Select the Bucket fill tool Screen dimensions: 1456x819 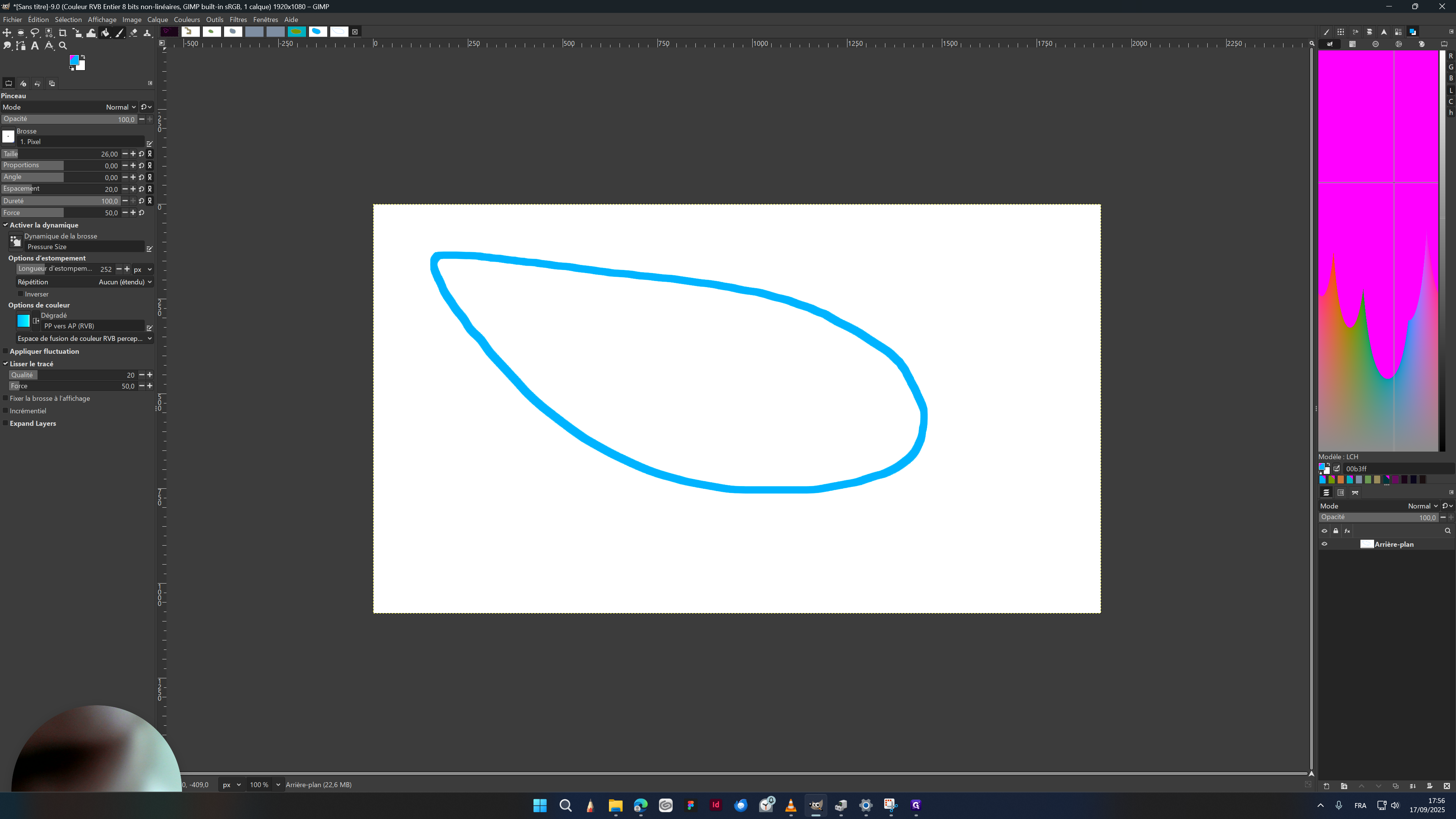pyautogui.click(x=105, y=33)
